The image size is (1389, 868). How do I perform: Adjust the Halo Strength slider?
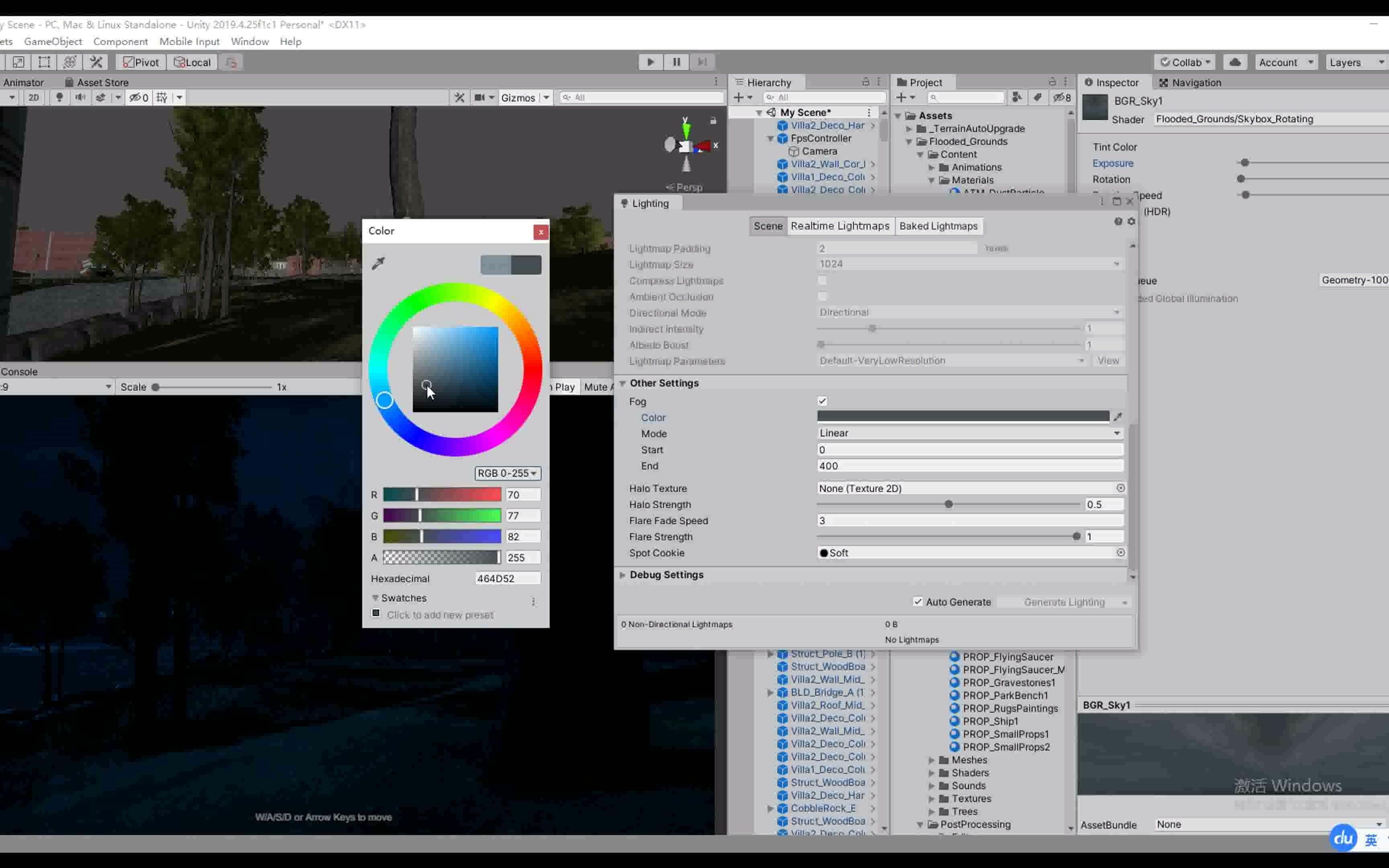948,504
